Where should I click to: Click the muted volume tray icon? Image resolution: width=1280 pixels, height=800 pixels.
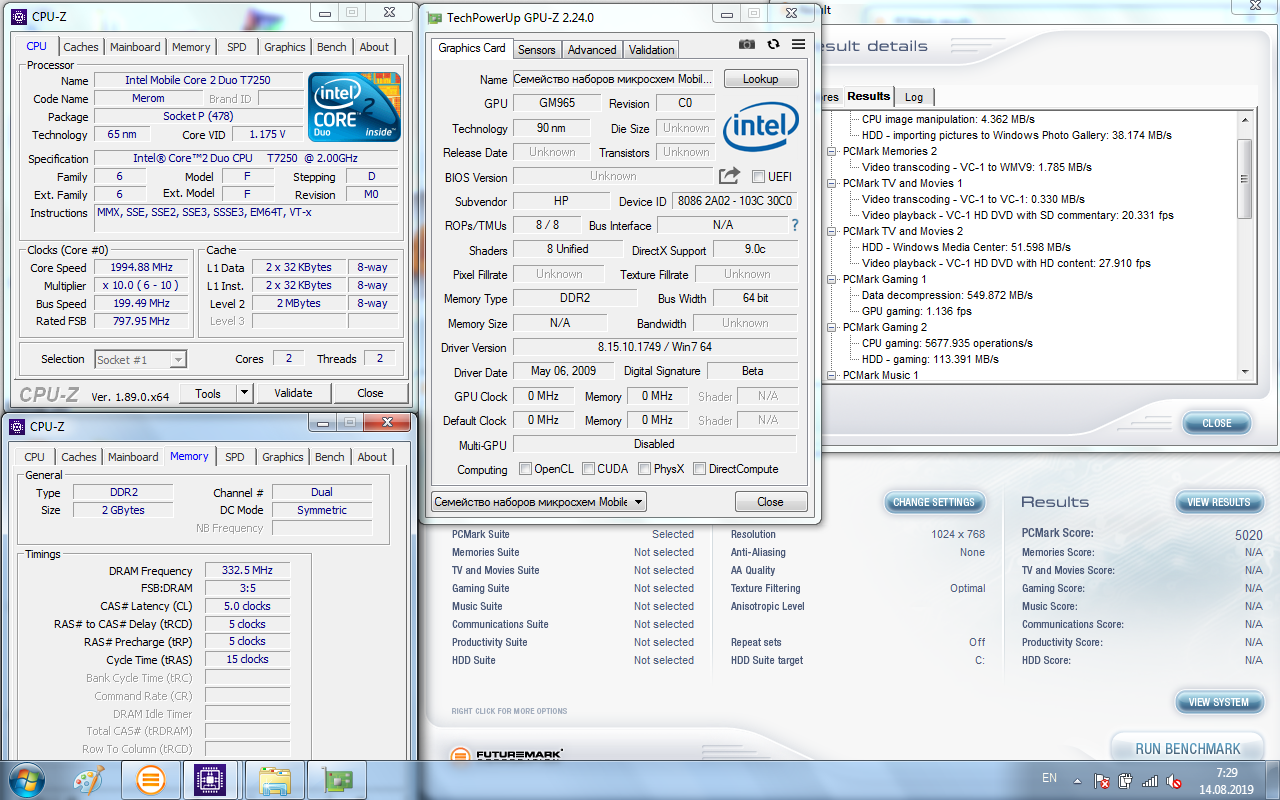(x=1175, y=781)
